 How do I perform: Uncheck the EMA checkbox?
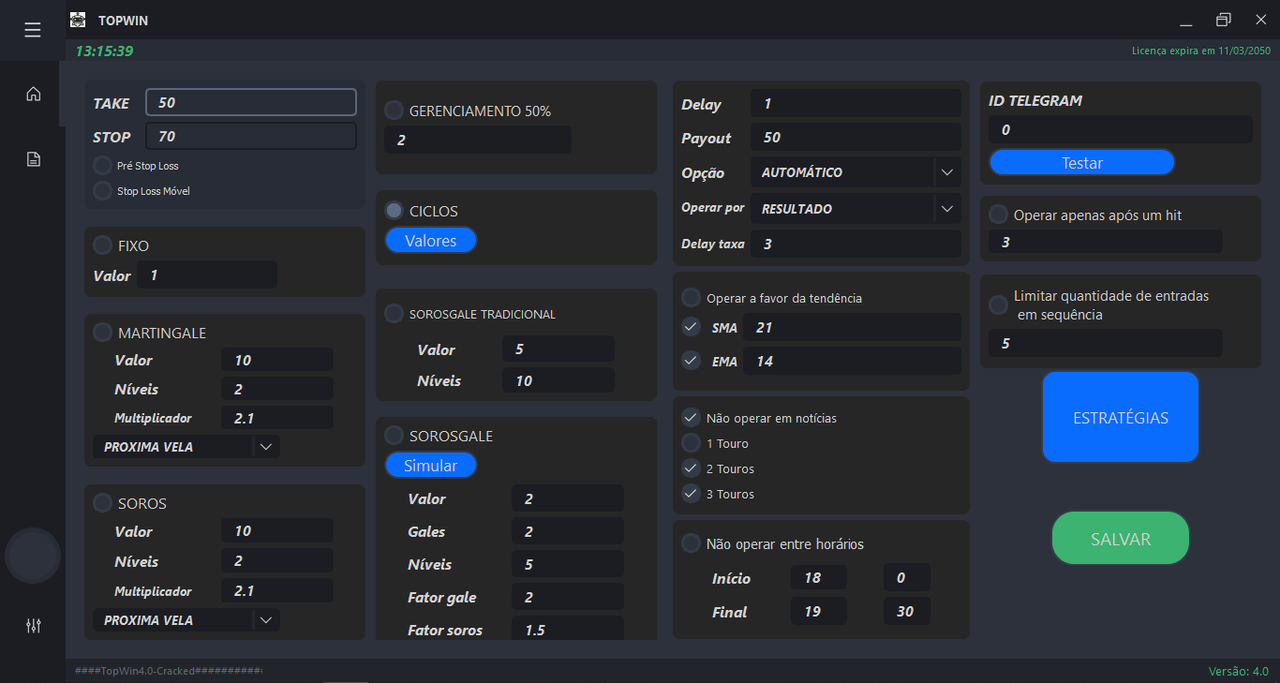(691, 361)
